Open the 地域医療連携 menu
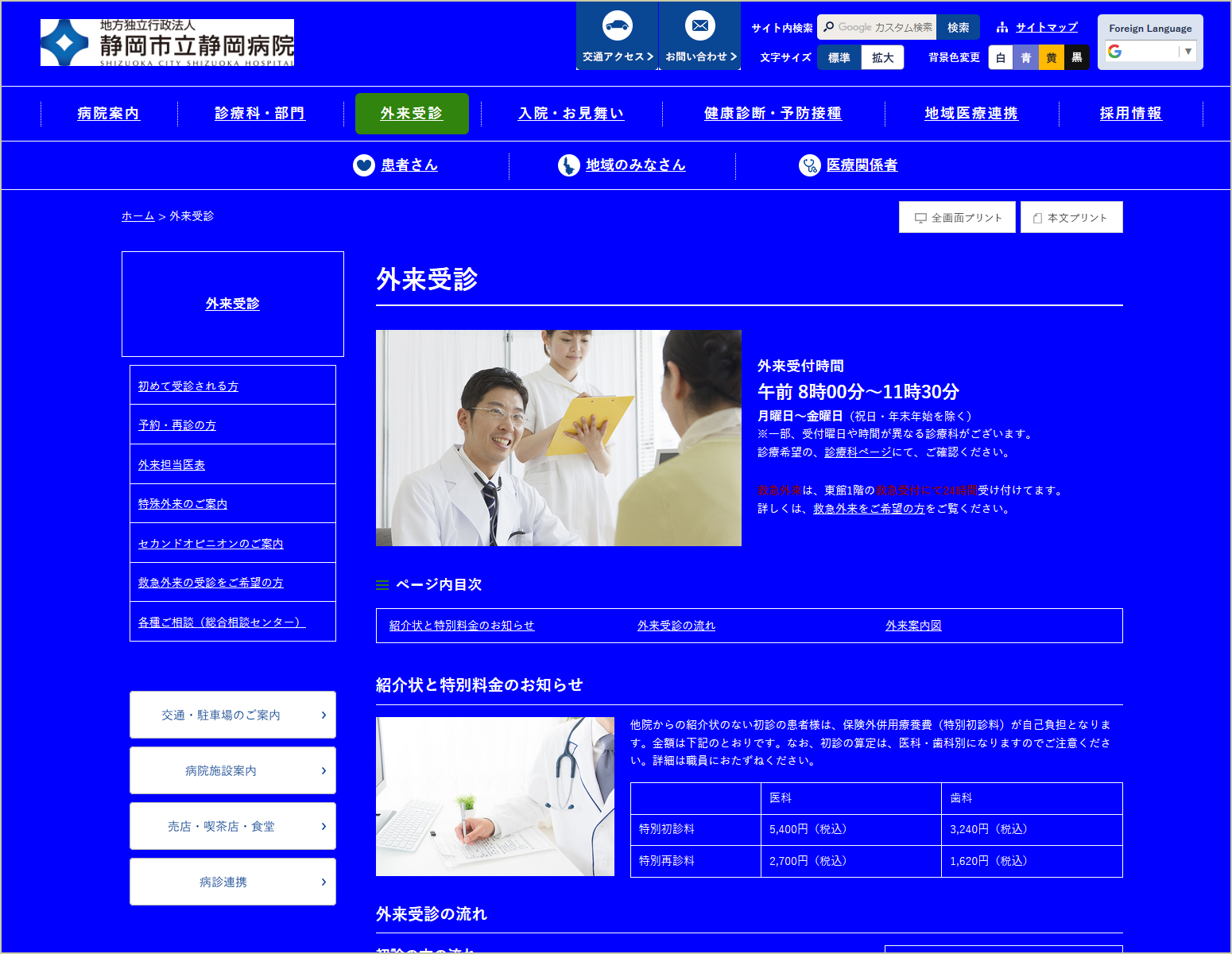This screenshot has height=954, width=1232. tap(971, 113)
